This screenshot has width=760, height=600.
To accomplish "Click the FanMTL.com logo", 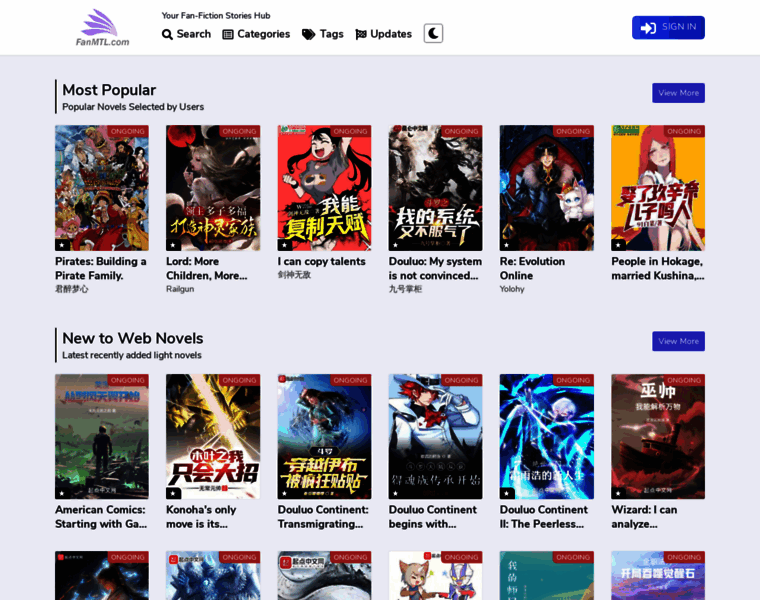I will tap(102, 27).
